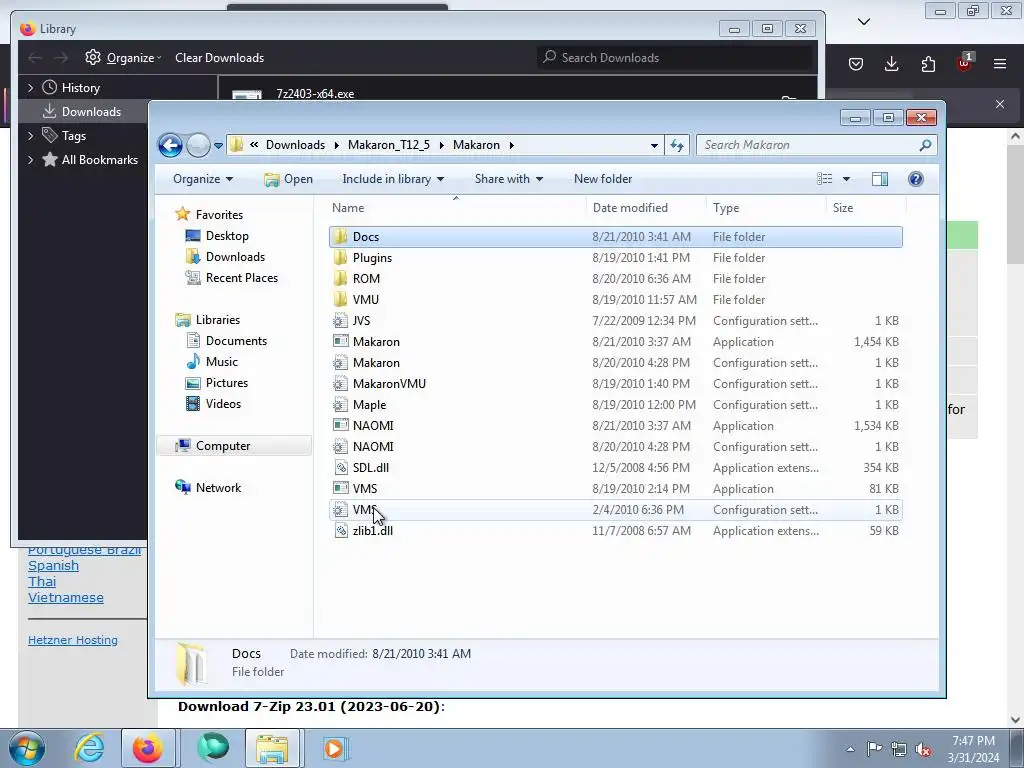Open Downloads in Favorites pane

coord(234,257)
